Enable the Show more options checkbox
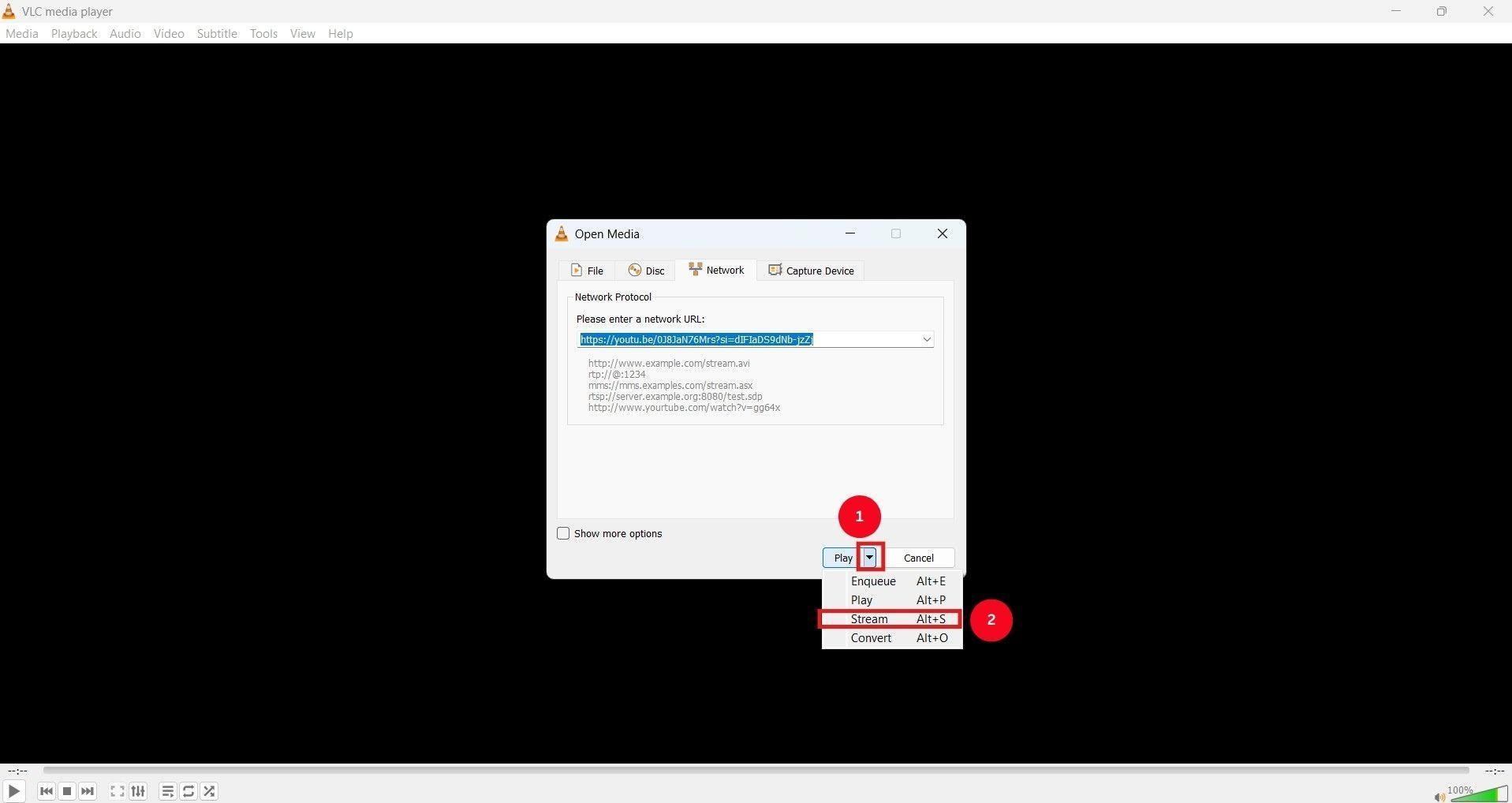The height and width of the screenshot is (803, 1512). click(562, 533)
